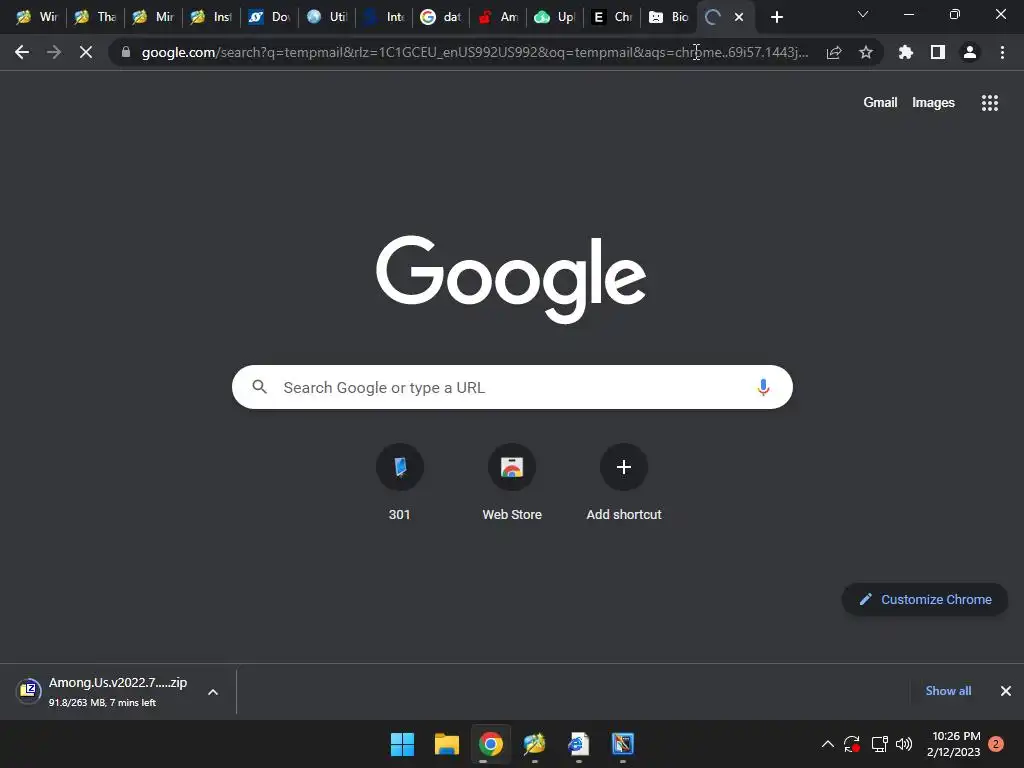
Task: Open the volume control
Action: coord(904,744)
